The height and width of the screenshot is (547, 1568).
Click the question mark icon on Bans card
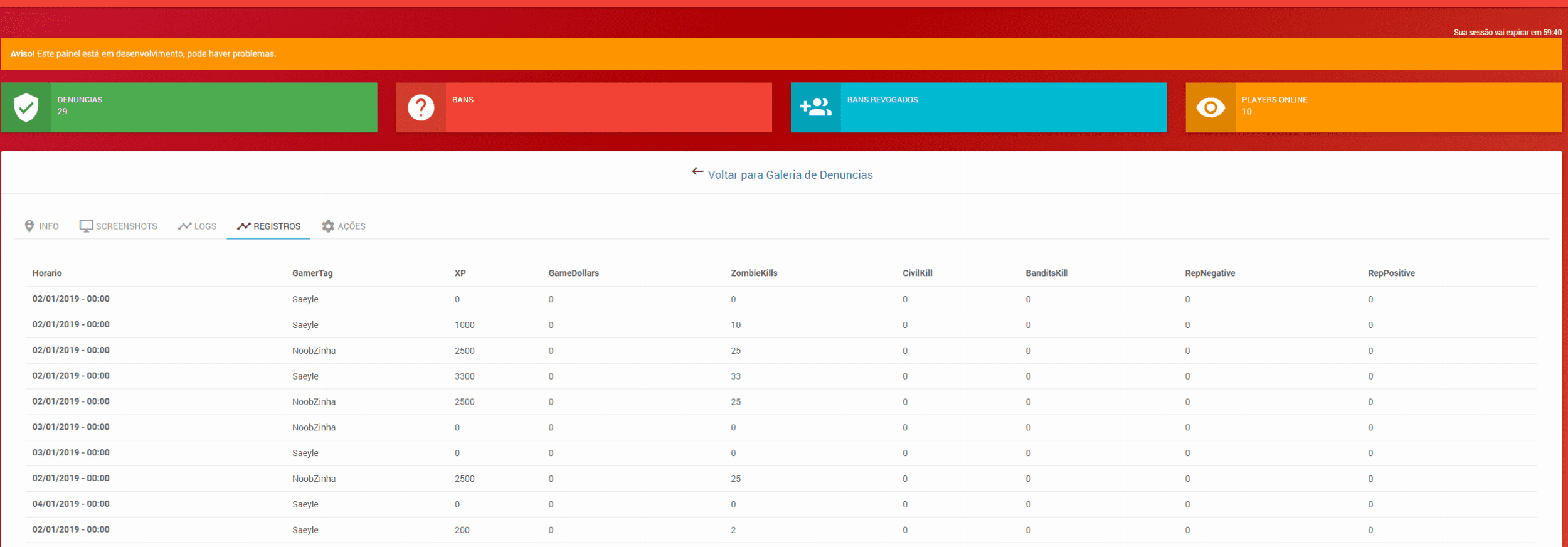click(x=421, y=107)
